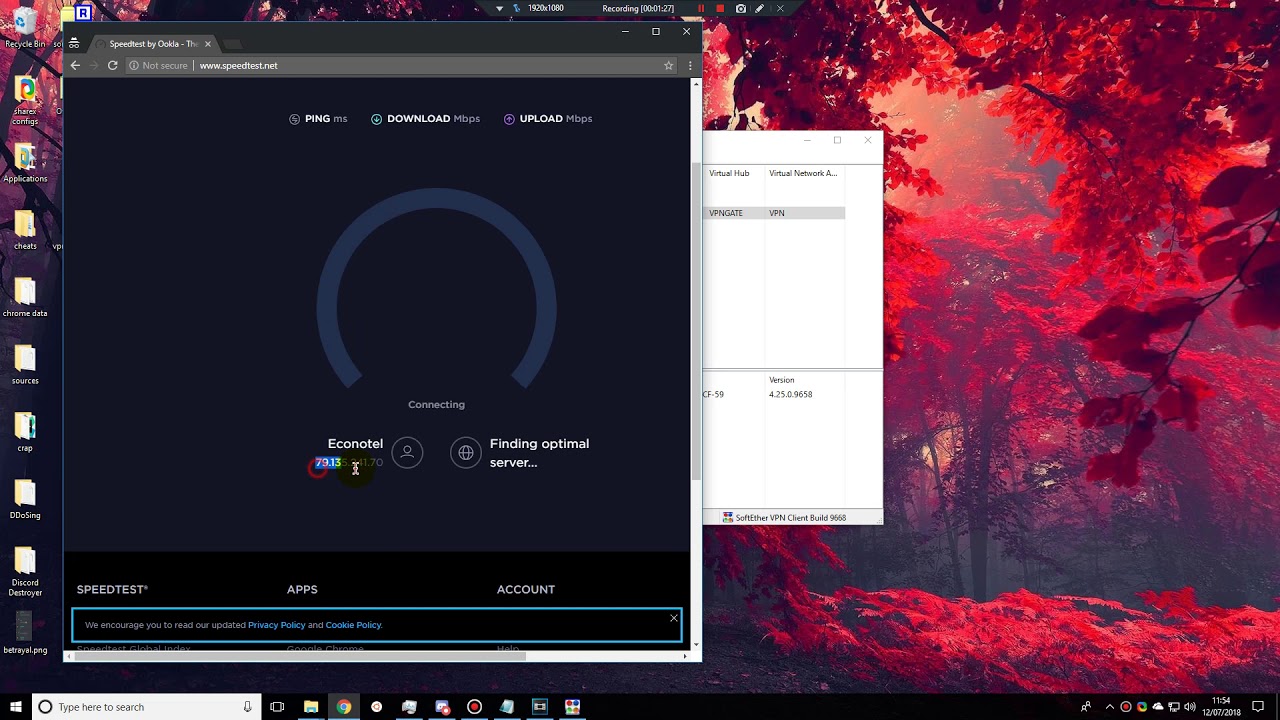Click the Not secure site info icon
This screenshot has width=1280, height=720.
[x=133, y=65]
